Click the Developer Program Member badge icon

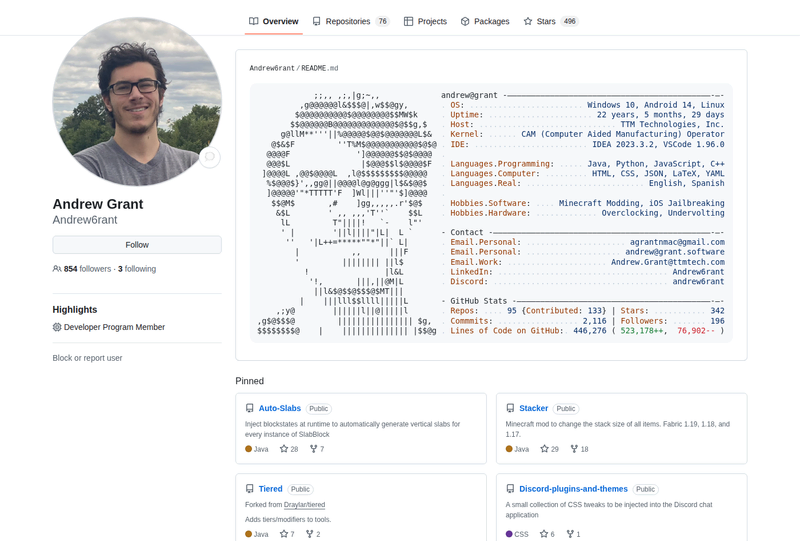coord(57,327)
